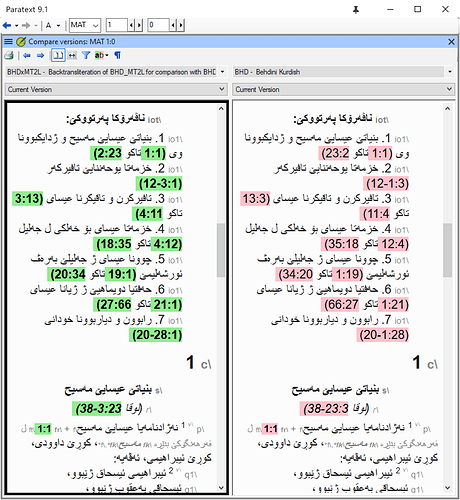Viewport: 460px width, 500px height.
Task: Click pink highlighted 13:3) in right pane
Action: pyautogui.click(x=255, y=199)
